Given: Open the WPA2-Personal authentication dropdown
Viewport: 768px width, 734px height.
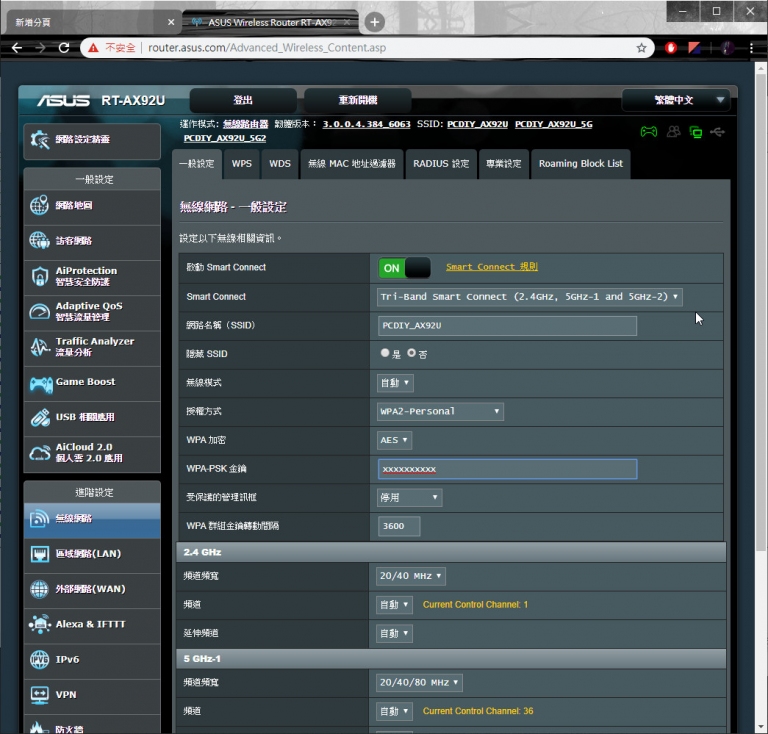Looking at the screenshot, I should [x=440, y=411].
